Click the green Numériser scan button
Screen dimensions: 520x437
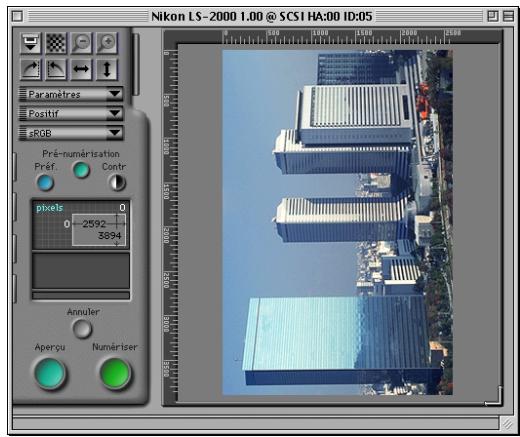[x=115, y=373]
